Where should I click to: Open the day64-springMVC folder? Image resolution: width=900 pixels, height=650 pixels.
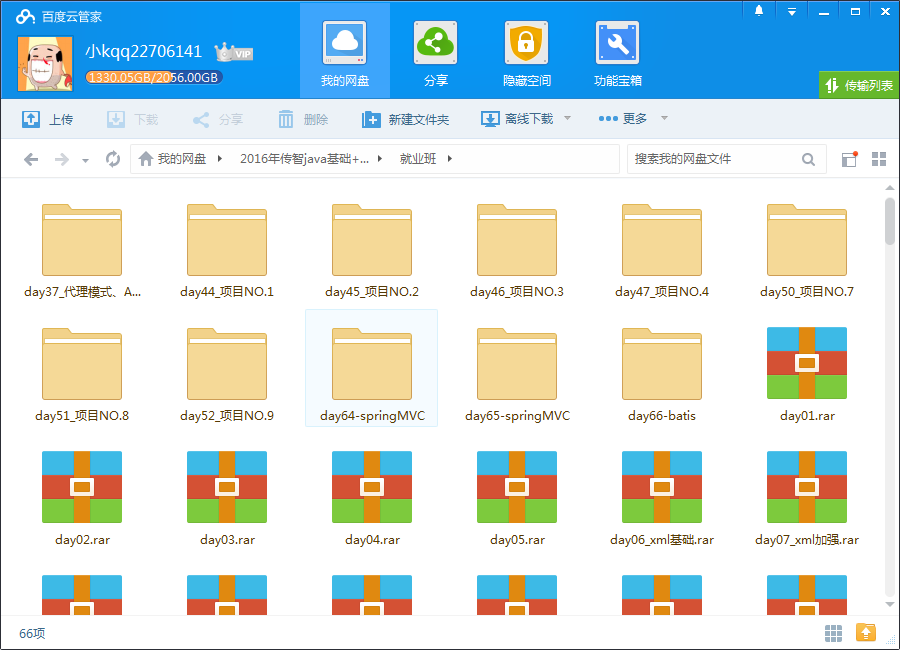click(x=371, y=367)
